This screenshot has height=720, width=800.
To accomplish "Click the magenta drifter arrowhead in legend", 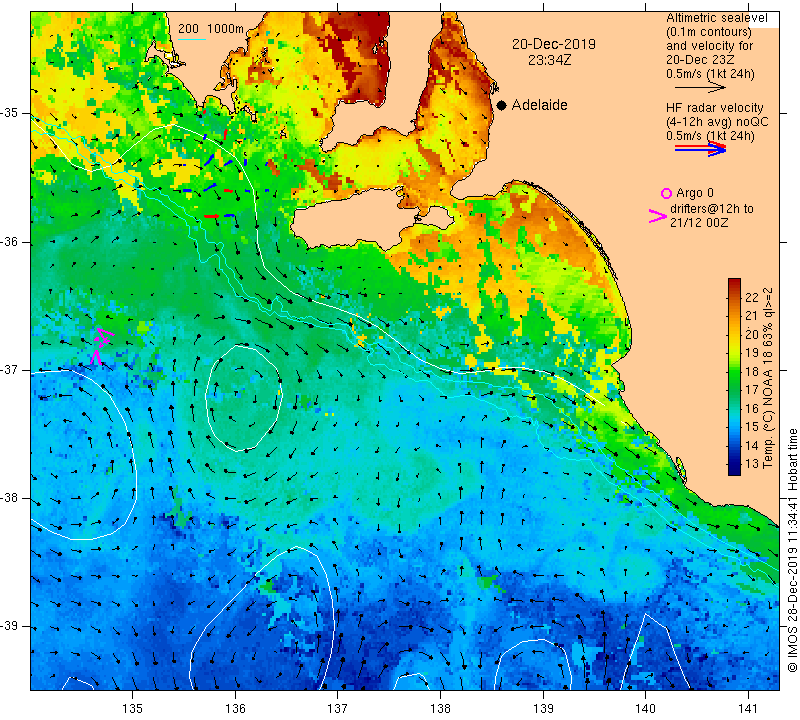I will tap(657, 216).
